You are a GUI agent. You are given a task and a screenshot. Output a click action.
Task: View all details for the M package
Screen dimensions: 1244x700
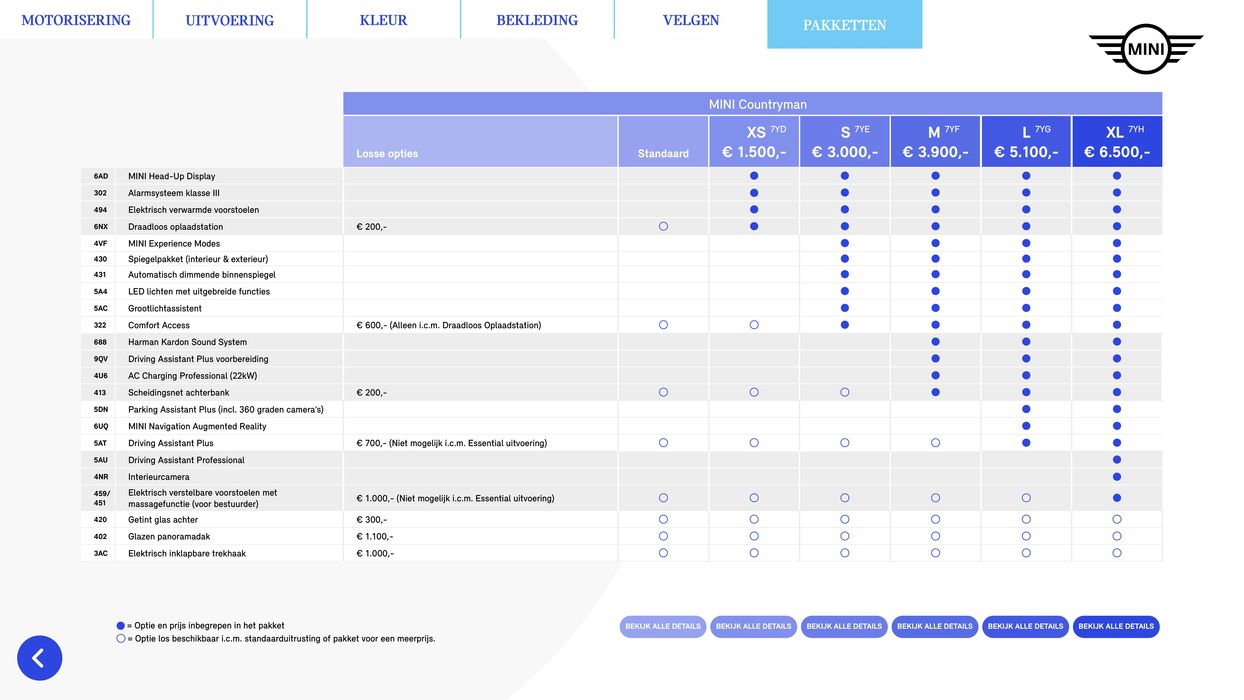pyautogui.click(x=935, y=627)
